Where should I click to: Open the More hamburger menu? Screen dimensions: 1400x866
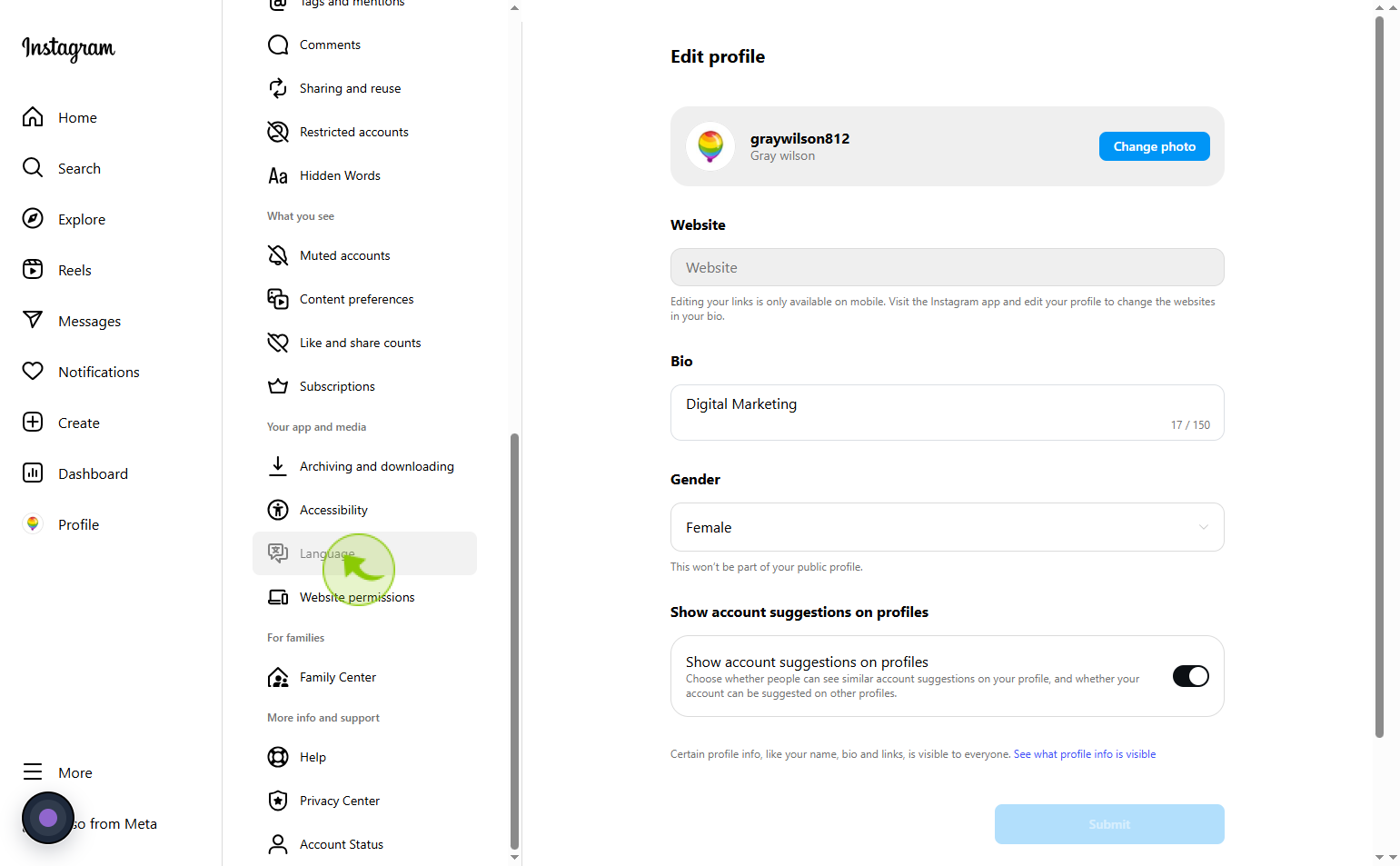pyautogui.click(x=33, y=772)
